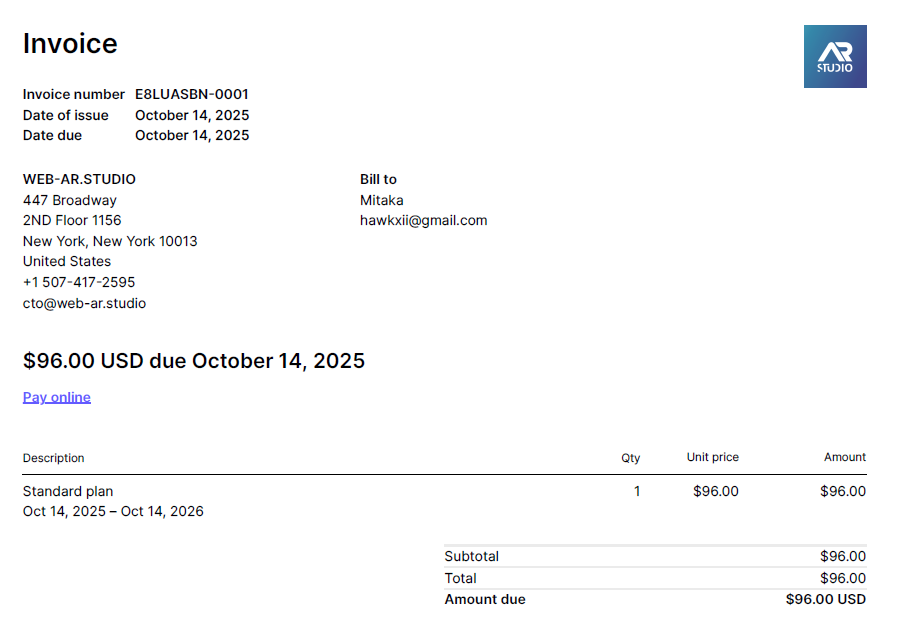The width and height of the screenshot is (902, 617).
Task: Click the Amount column header
Action: click(x=844, y=457)
